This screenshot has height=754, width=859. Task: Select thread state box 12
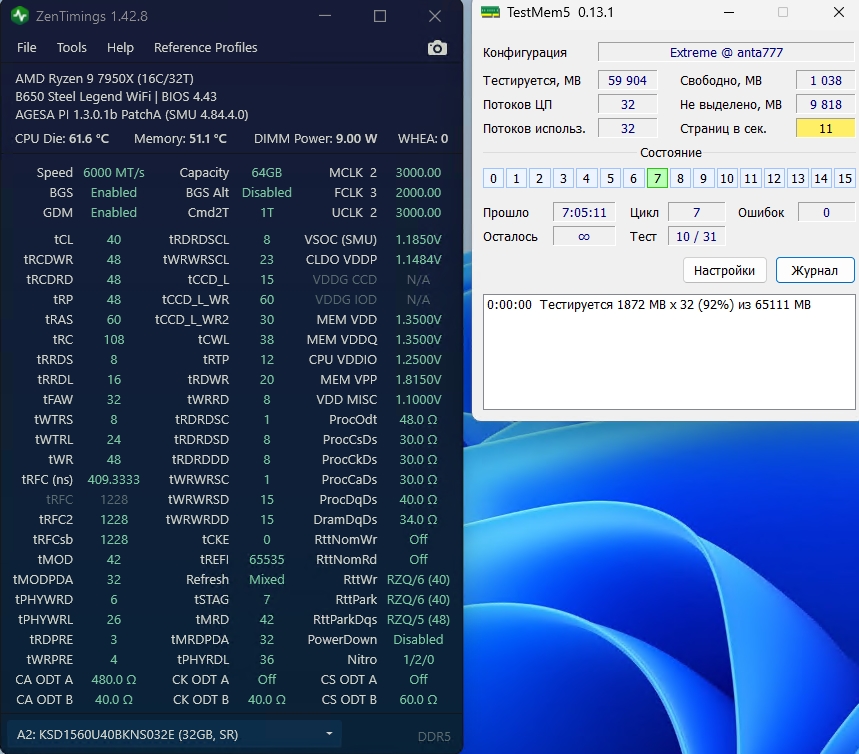click(774, 179)
